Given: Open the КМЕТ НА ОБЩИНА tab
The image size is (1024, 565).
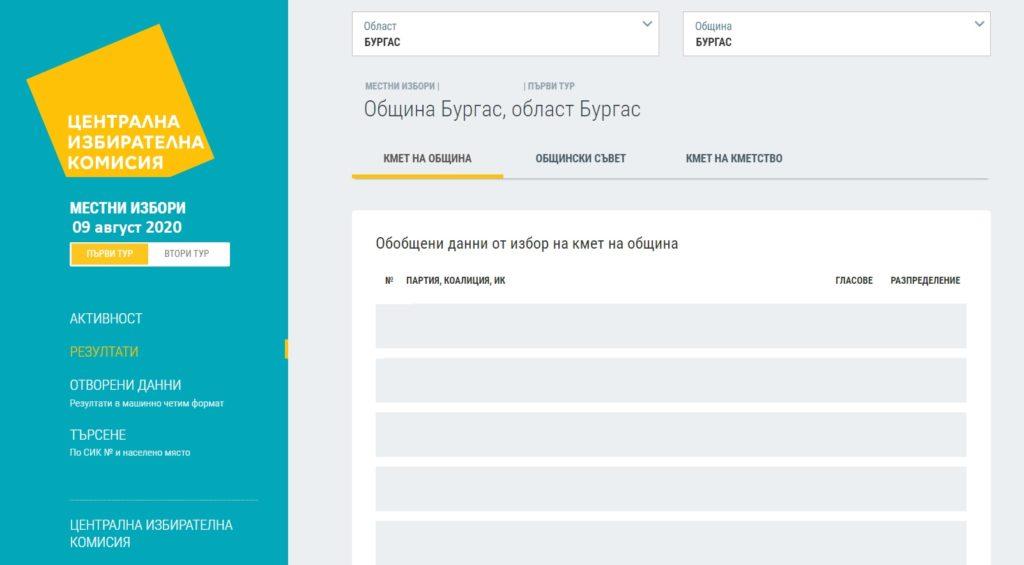Looking at the screenshot, I should (427, 159).
